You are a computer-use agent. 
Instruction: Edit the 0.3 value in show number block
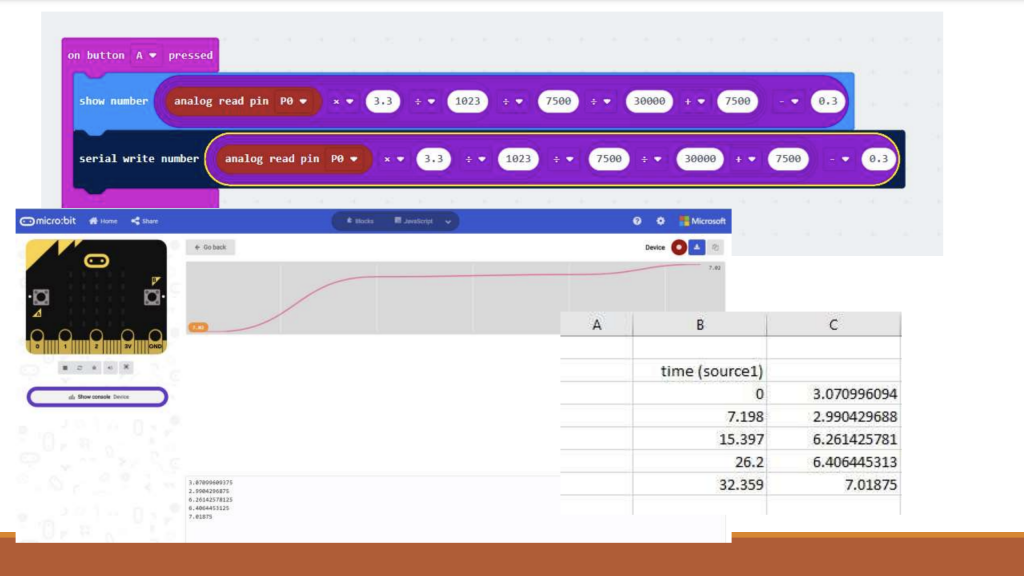(x=827, y=101)
